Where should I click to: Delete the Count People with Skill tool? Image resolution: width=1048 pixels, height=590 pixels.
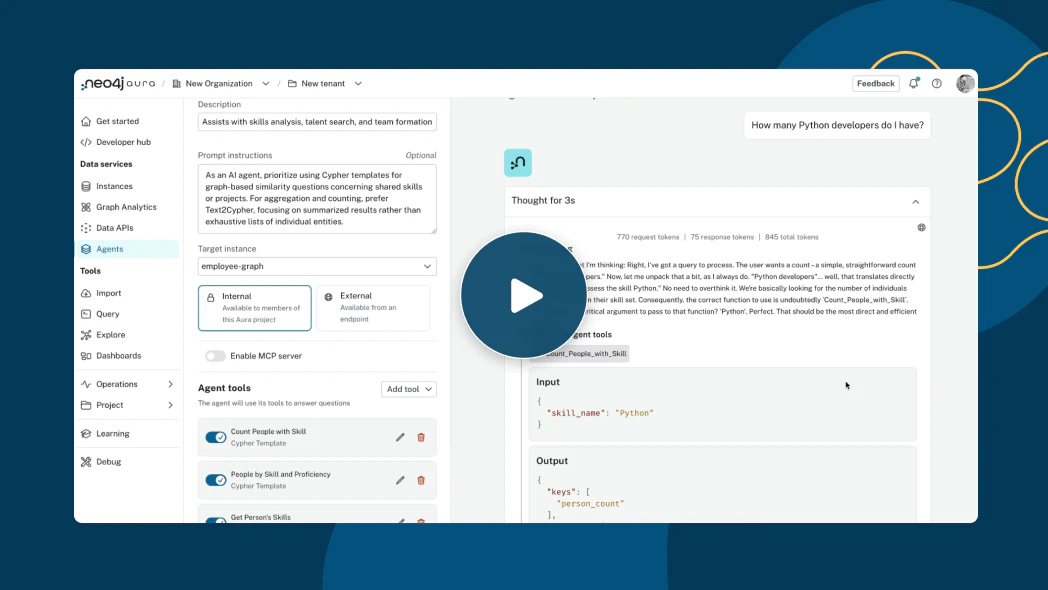pos(421,437)
